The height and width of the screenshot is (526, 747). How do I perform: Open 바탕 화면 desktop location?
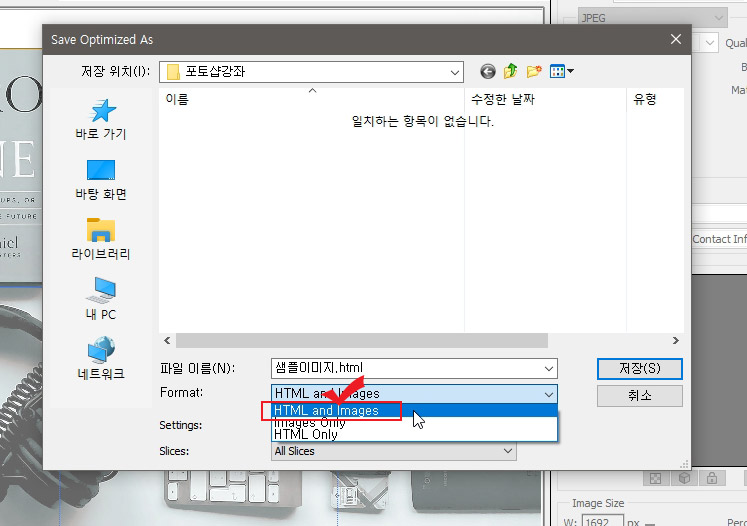click(x=101, y=180)
